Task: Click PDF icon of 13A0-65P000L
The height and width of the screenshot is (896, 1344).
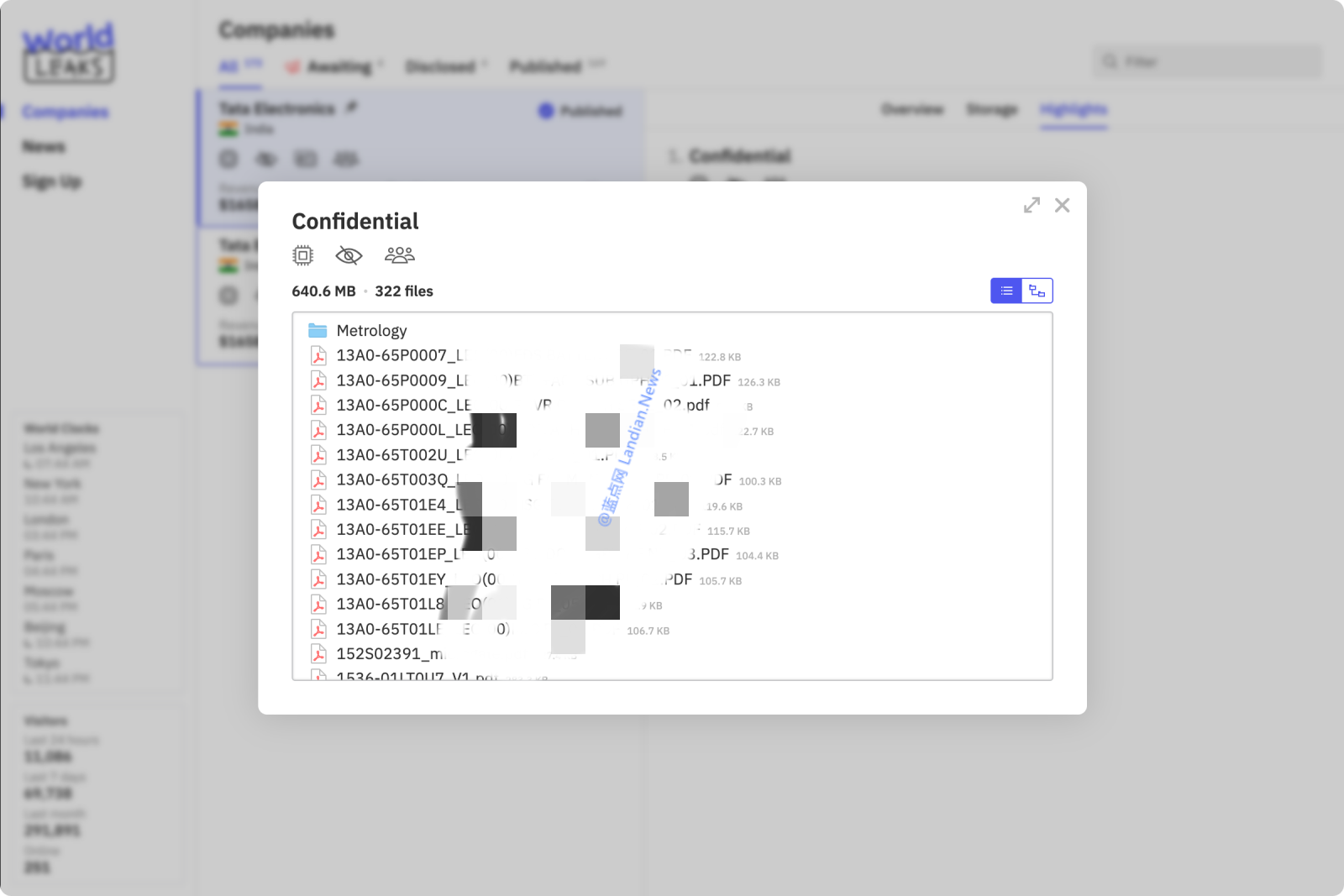Action: click(318, 430)
